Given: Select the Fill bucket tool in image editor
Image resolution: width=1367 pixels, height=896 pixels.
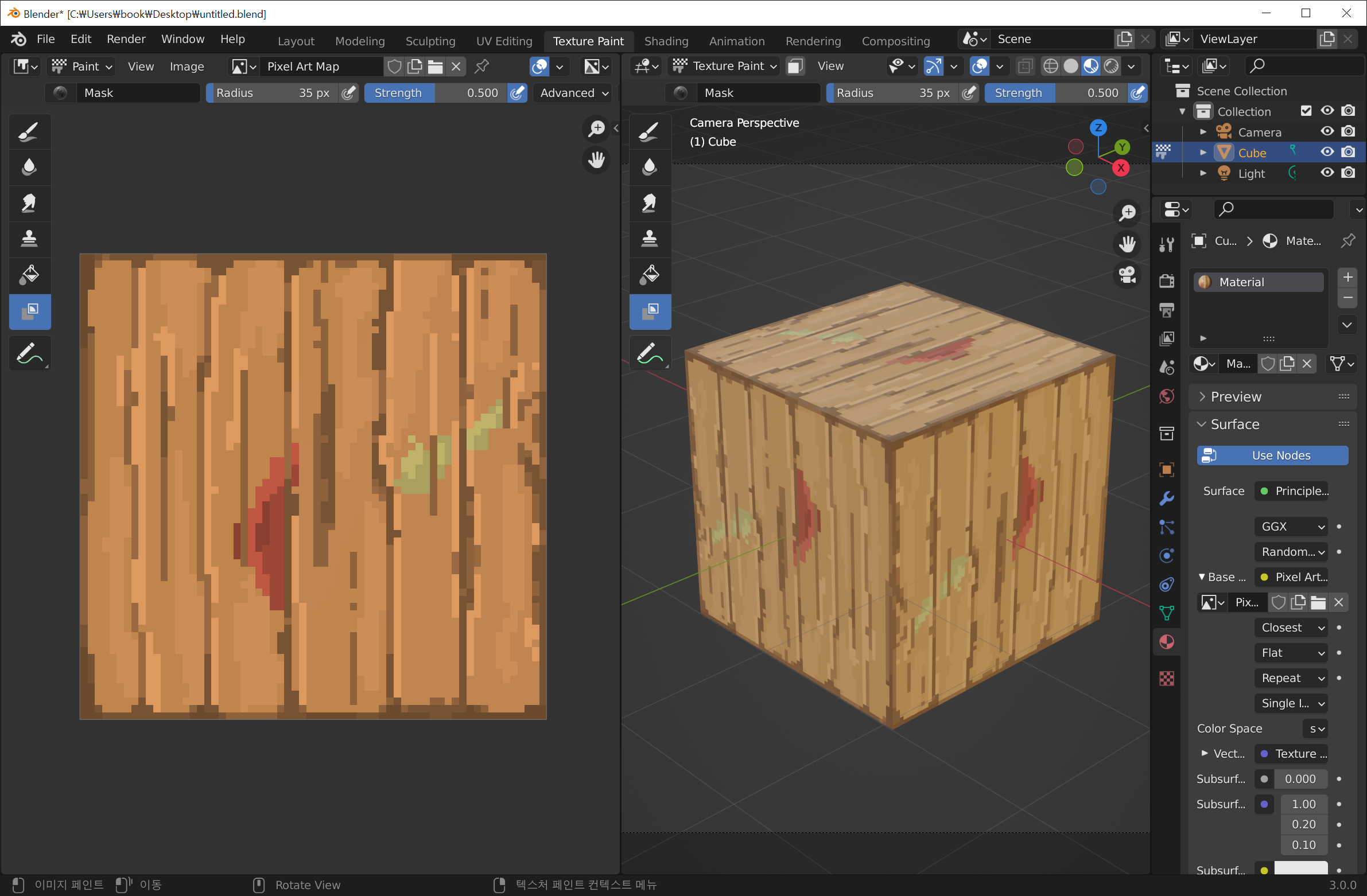Looking at the screenshot, I should click(29, 274).
